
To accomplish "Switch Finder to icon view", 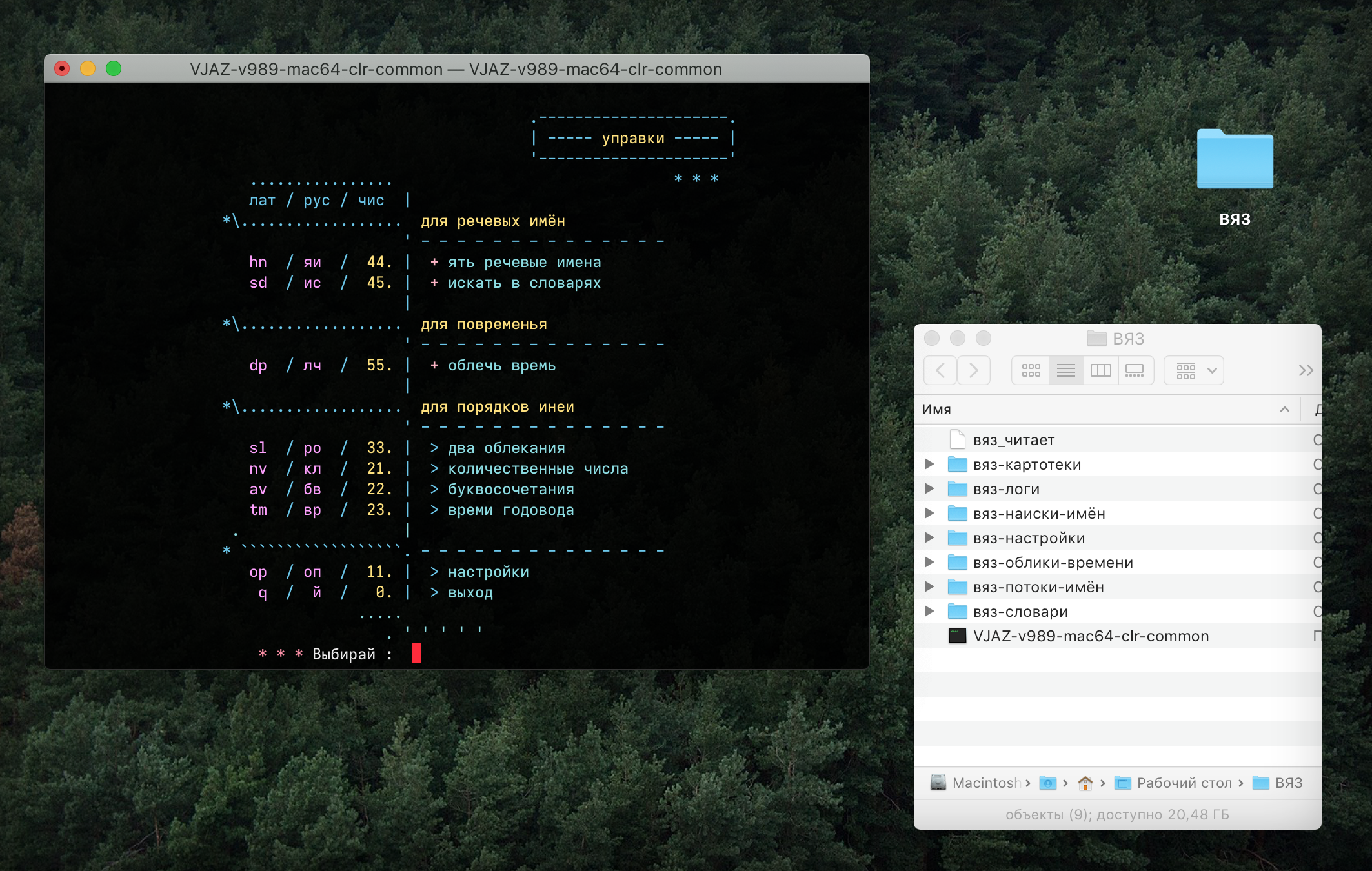I will tap(1031, 370).
